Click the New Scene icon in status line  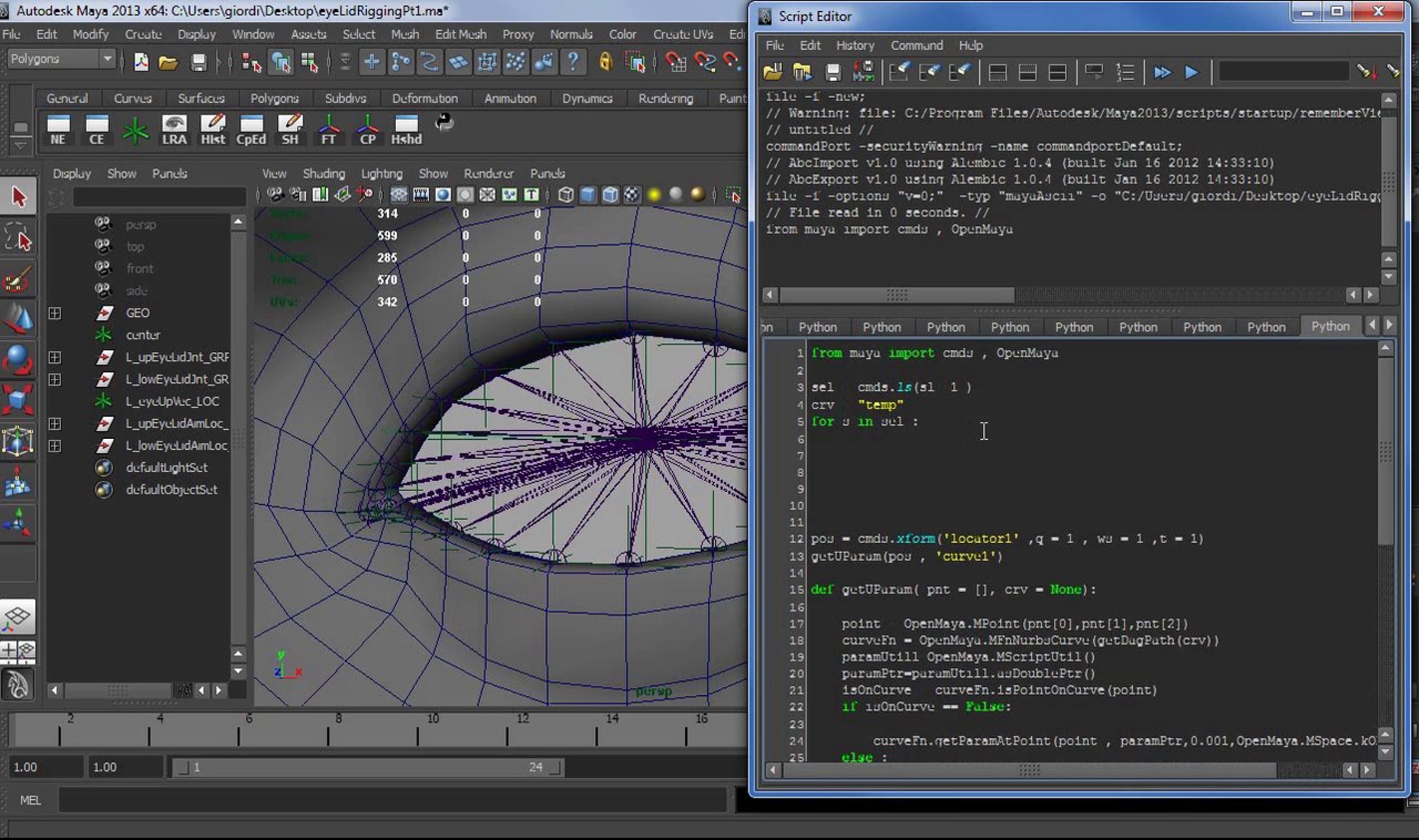[141, 62]
